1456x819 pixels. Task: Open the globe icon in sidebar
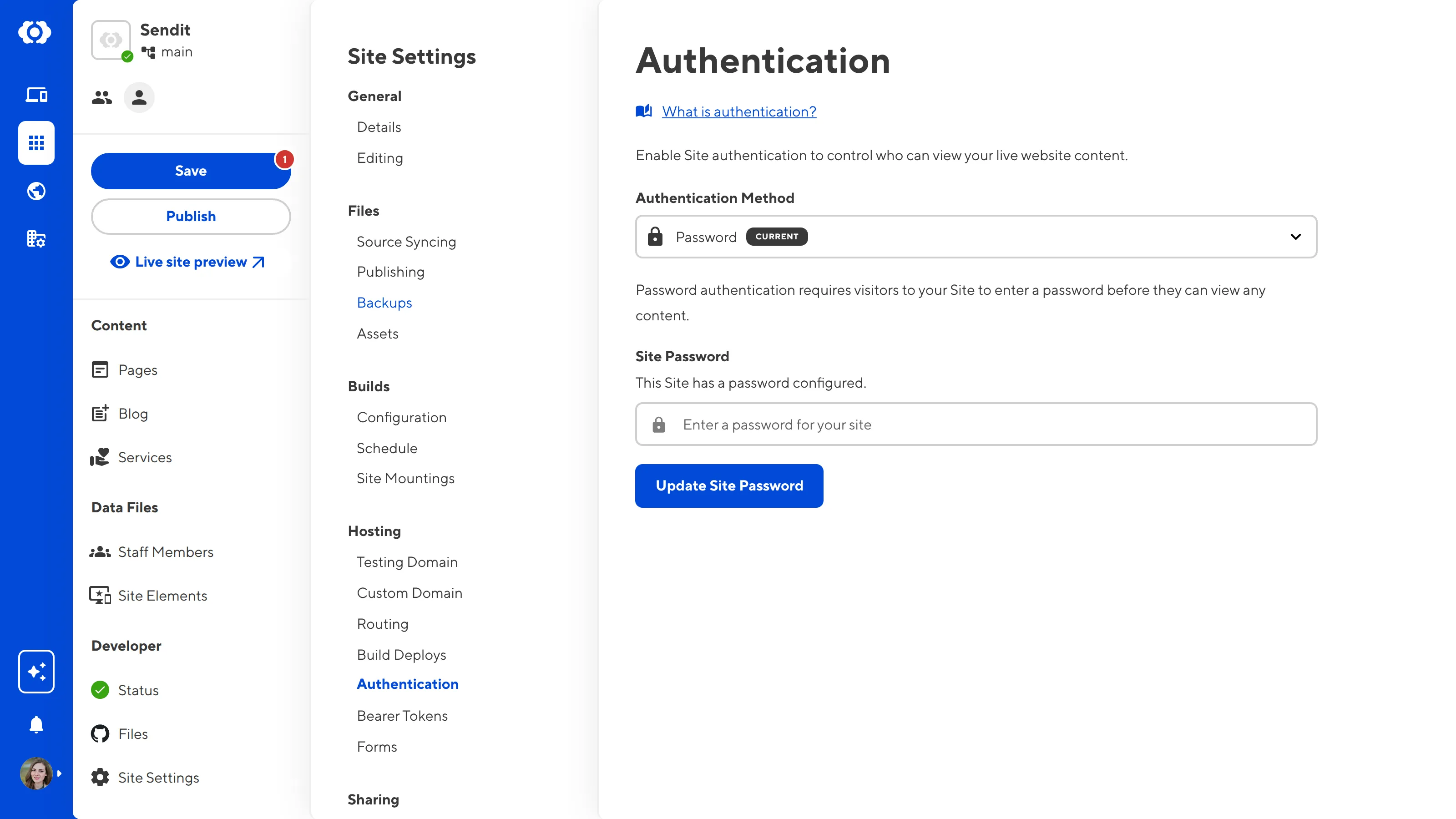pyautogui.click(x=36, y=191)
